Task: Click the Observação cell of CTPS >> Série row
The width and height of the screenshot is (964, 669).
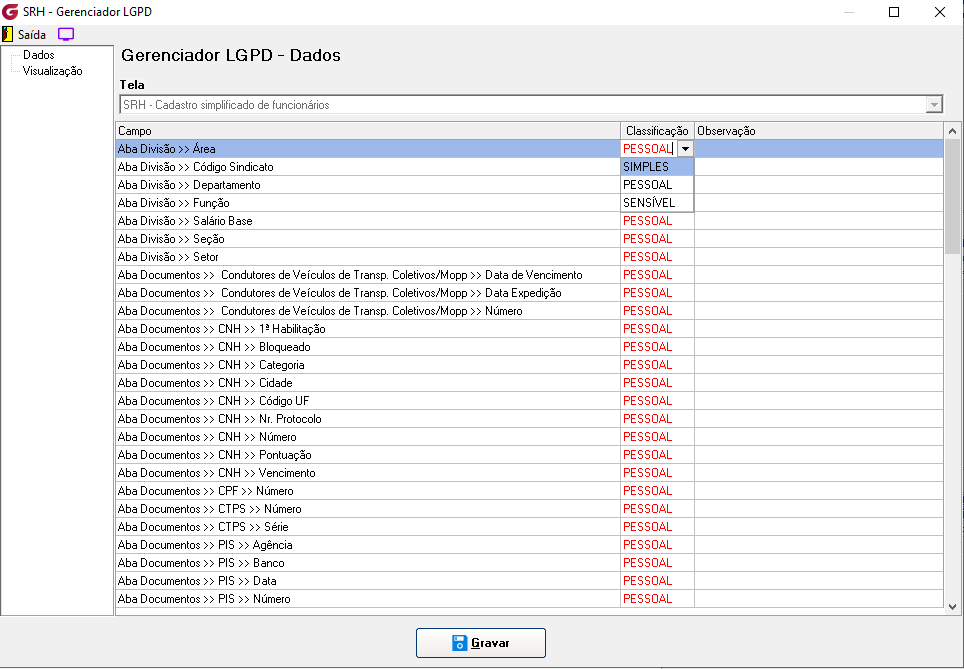Action: point(818,527)
